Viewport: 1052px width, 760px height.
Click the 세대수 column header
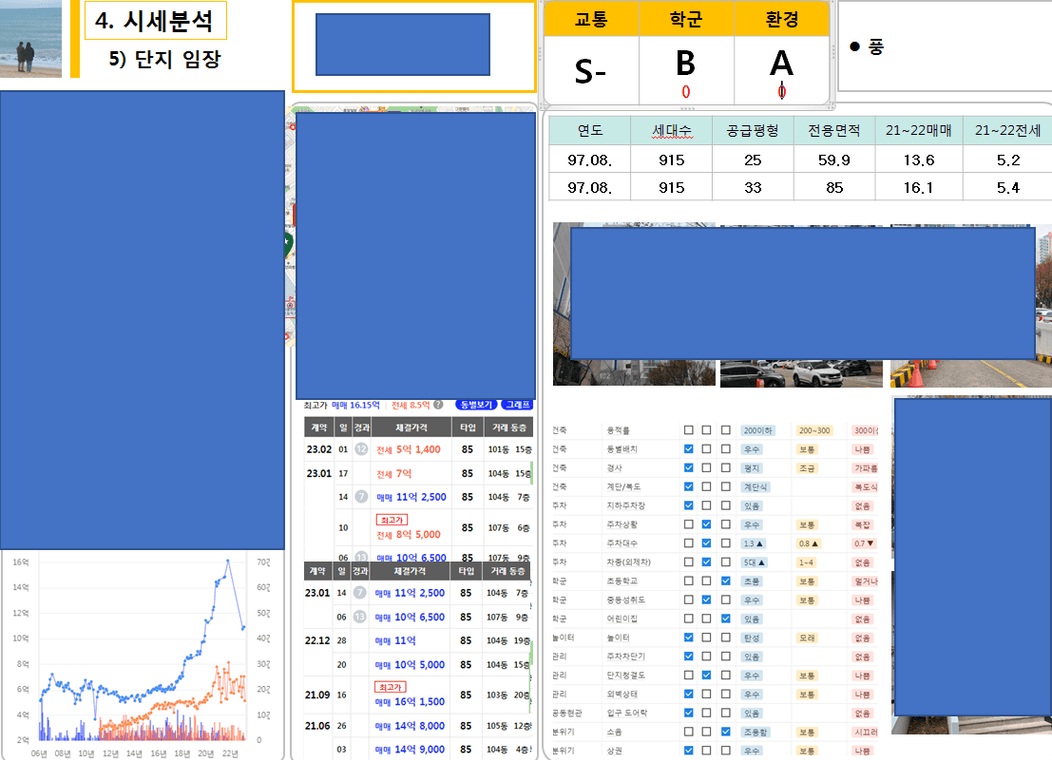(x=672, y=131)
